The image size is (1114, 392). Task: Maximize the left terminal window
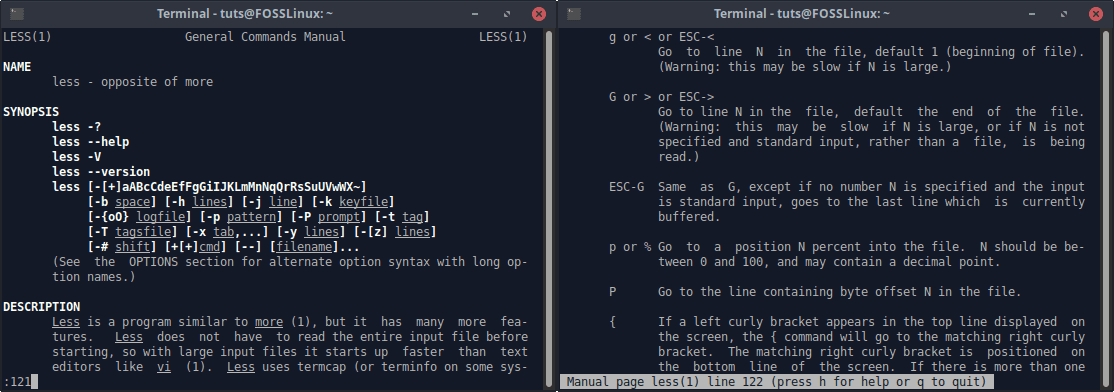(507, 13)
